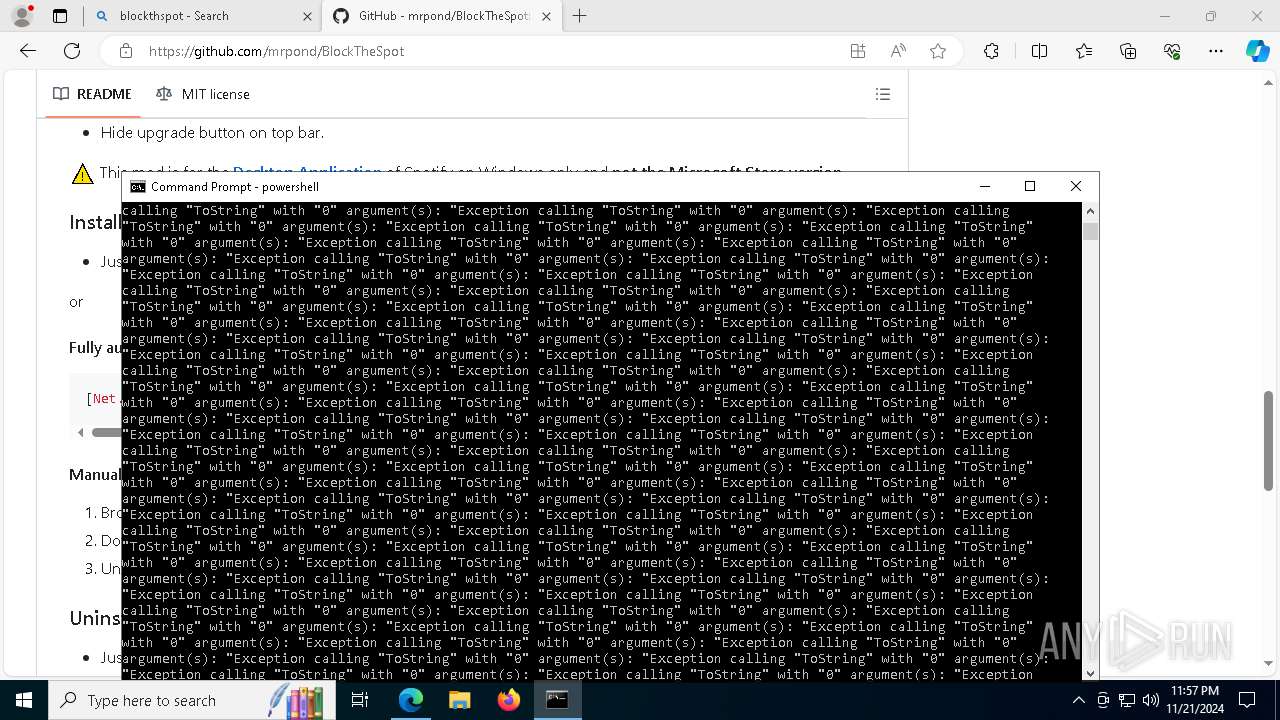The image size is (1280, 720).
Task: Select the MIT license tab
Action: (x=203, y=94)
